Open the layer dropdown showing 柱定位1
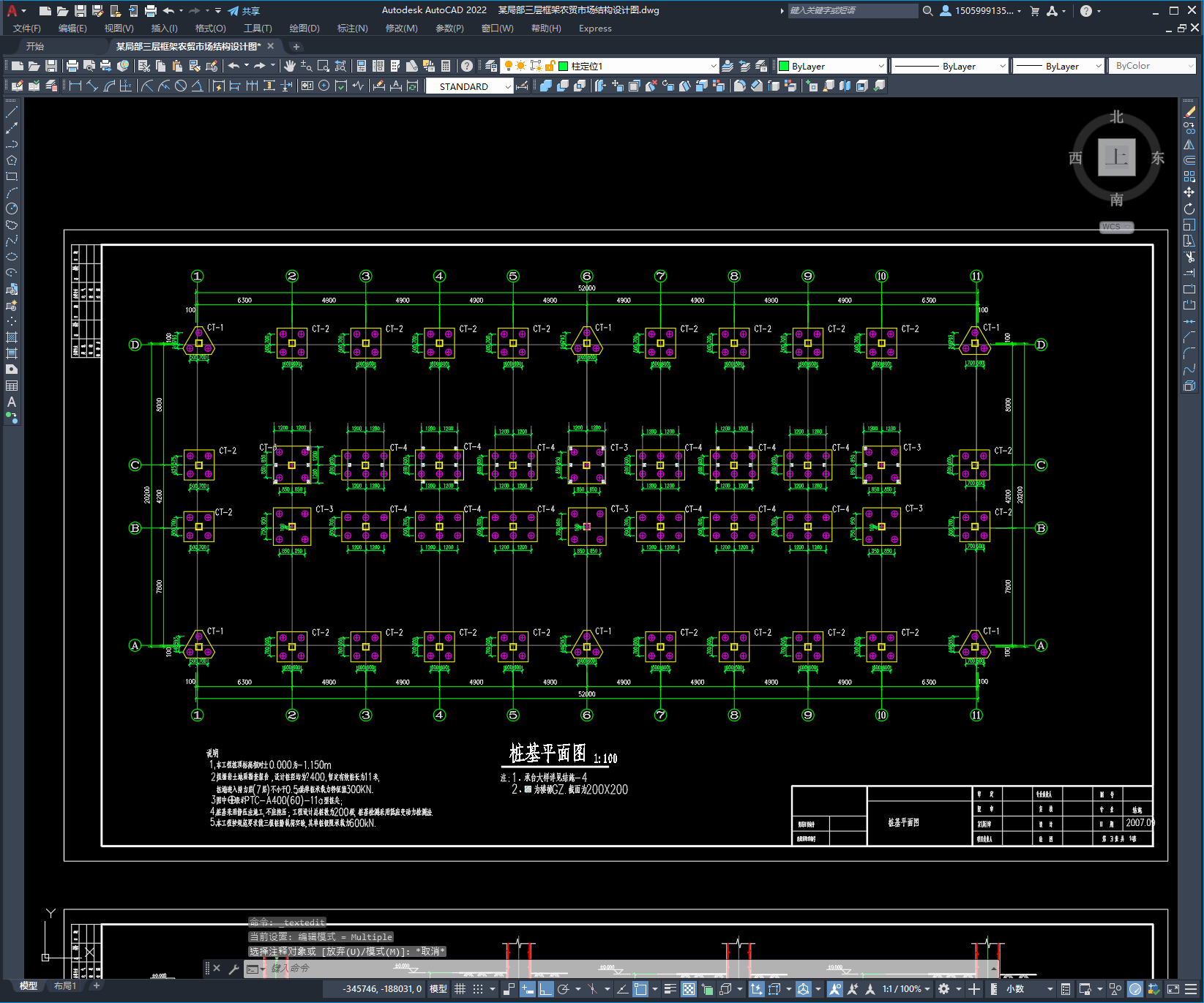1204x1003 pixels. (610, 66)
